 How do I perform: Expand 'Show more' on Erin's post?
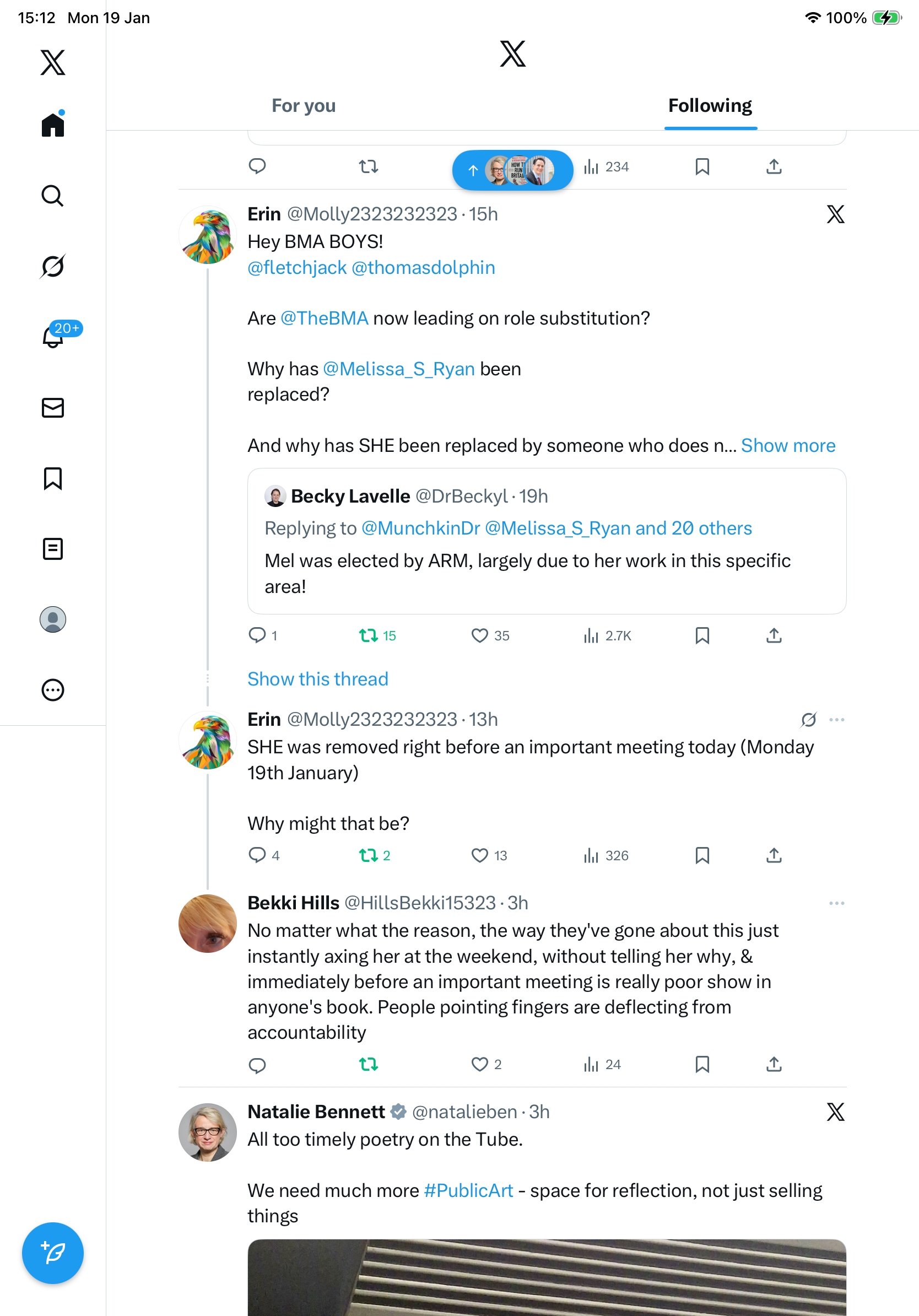pyautogui.click(x=788, y=445)
